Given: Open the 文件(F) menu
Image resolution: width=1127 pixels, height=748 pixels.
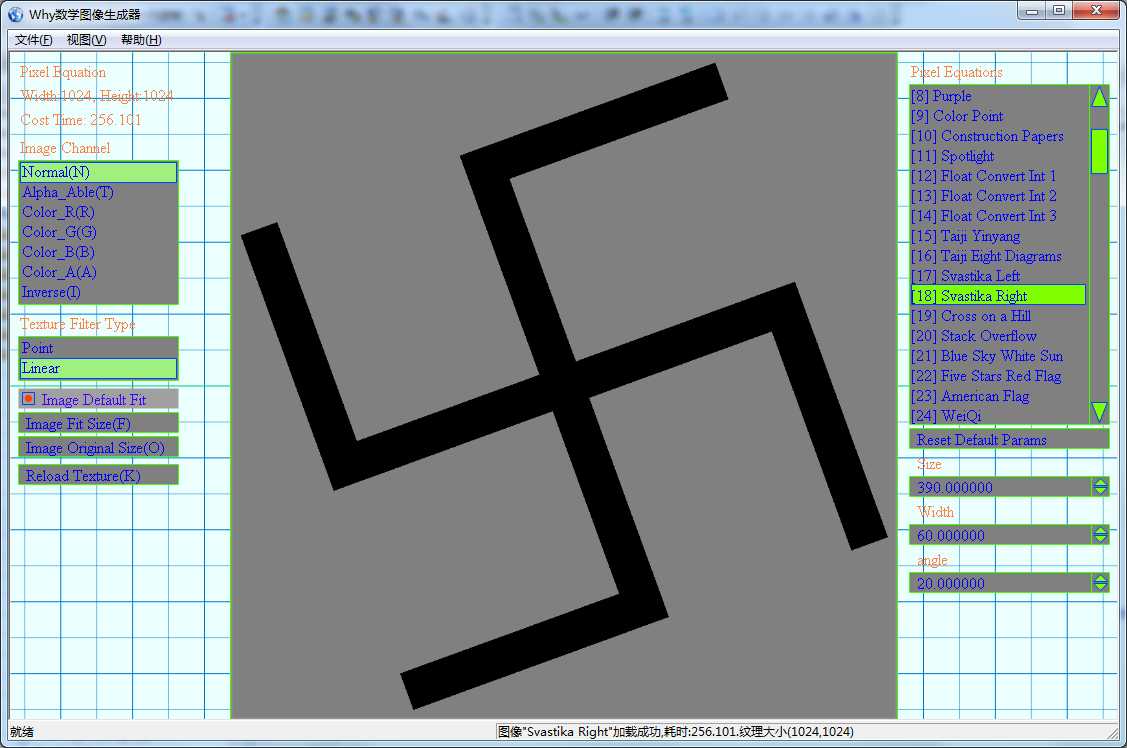Looking at the screenshot, I should point(33,40).
